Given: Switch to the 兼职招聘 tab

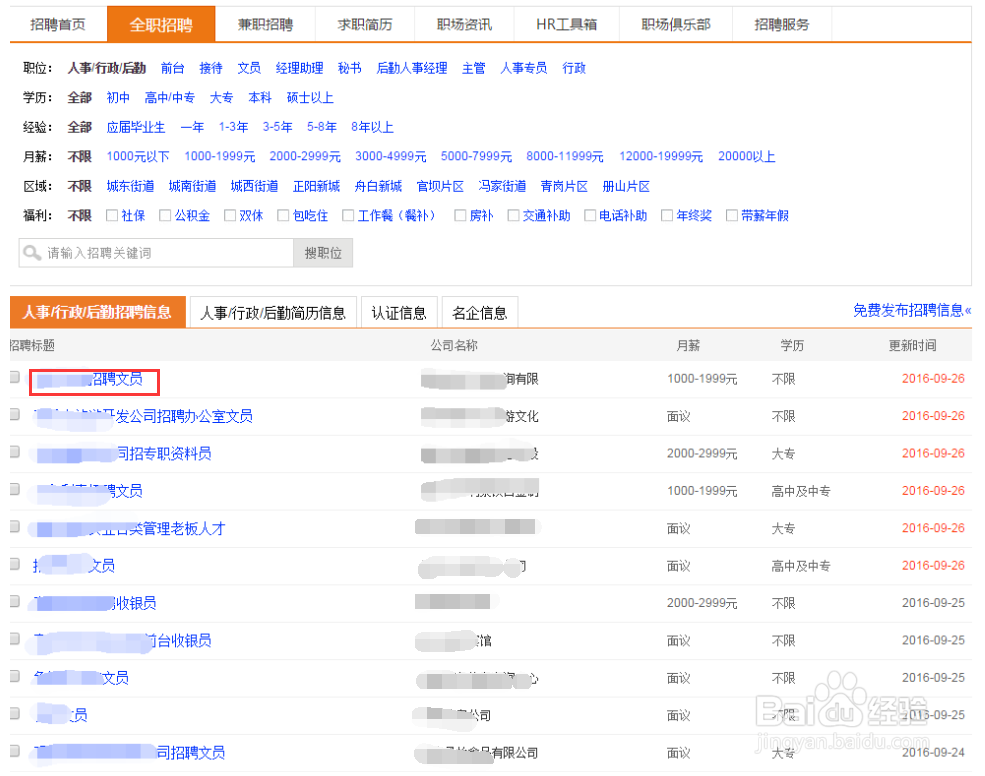Looking at the screenshot, I should click(265, 25).
